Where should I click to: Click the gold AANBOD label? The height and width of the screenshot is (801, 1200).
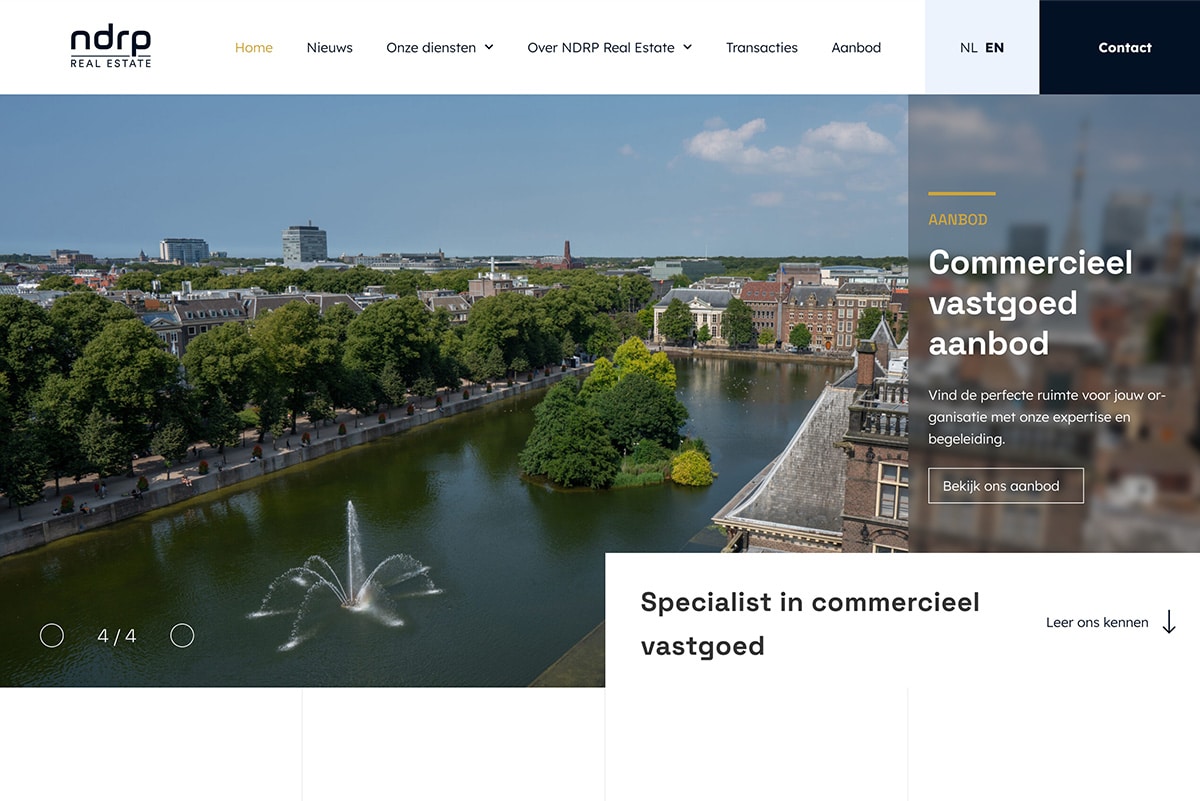[x=958, y=219]
